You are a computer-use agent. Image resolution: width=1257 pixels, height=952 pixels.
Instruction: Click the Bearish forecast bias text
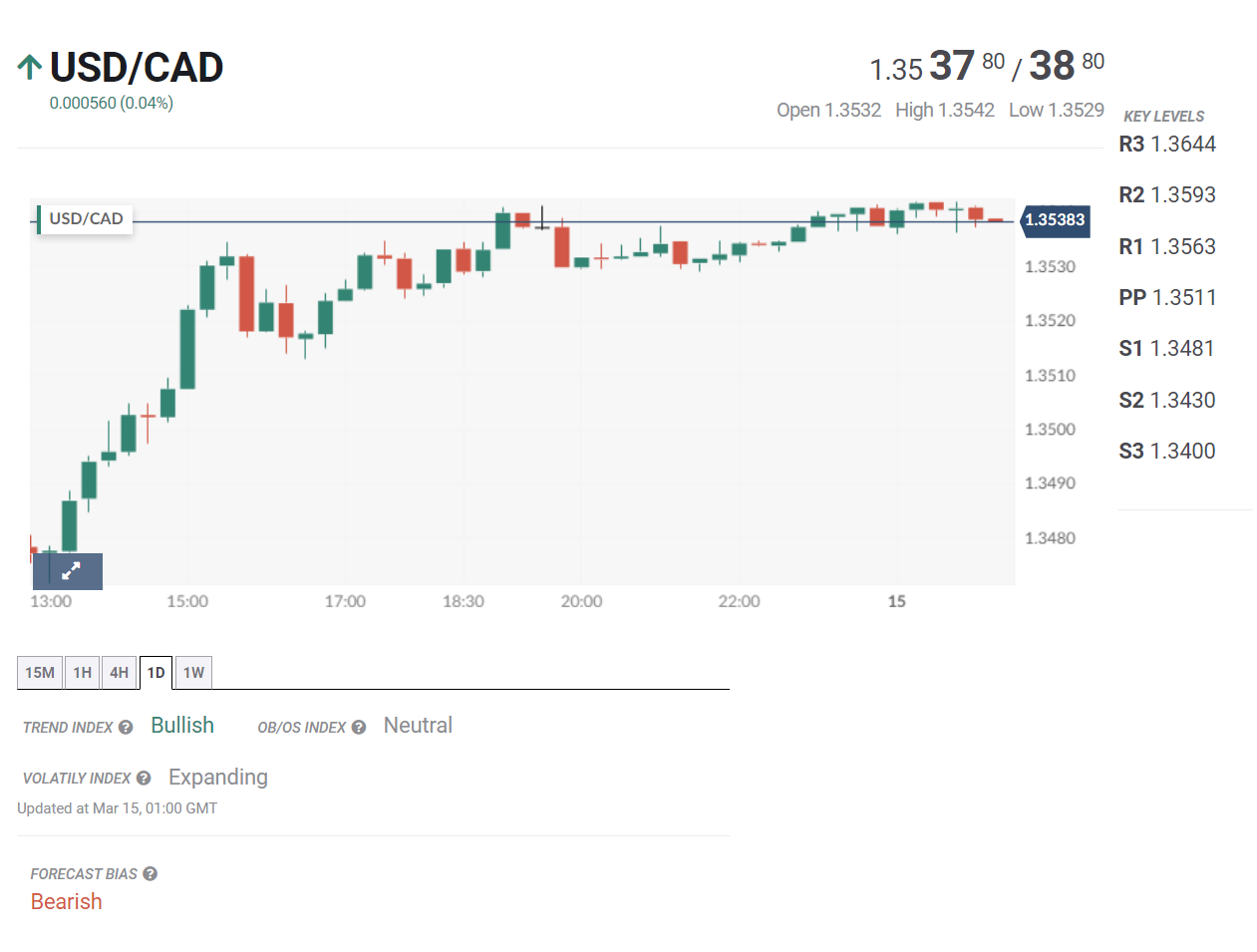click(67, 902)
